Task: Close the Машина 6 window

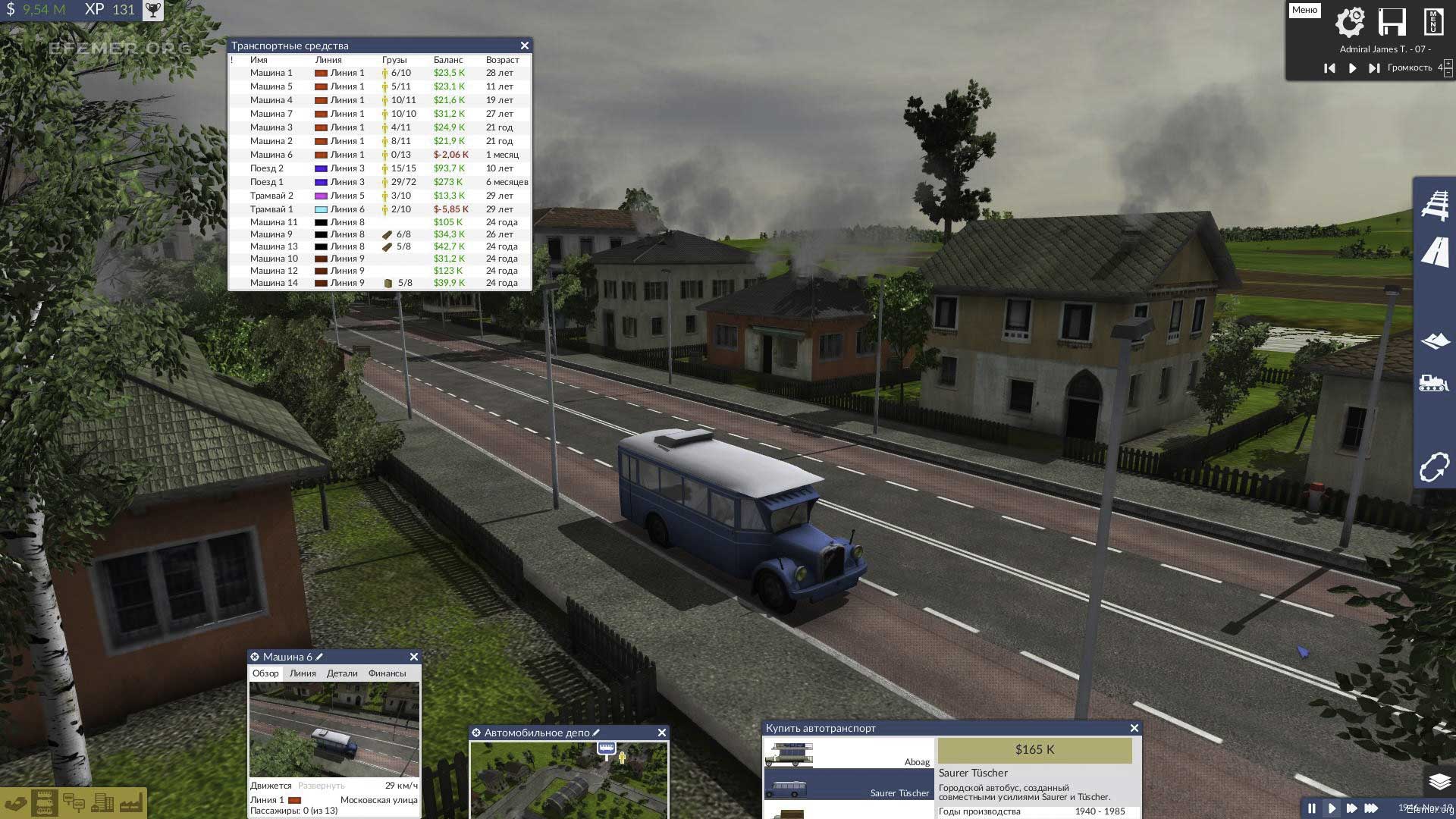Action: (x=413, y=657)
